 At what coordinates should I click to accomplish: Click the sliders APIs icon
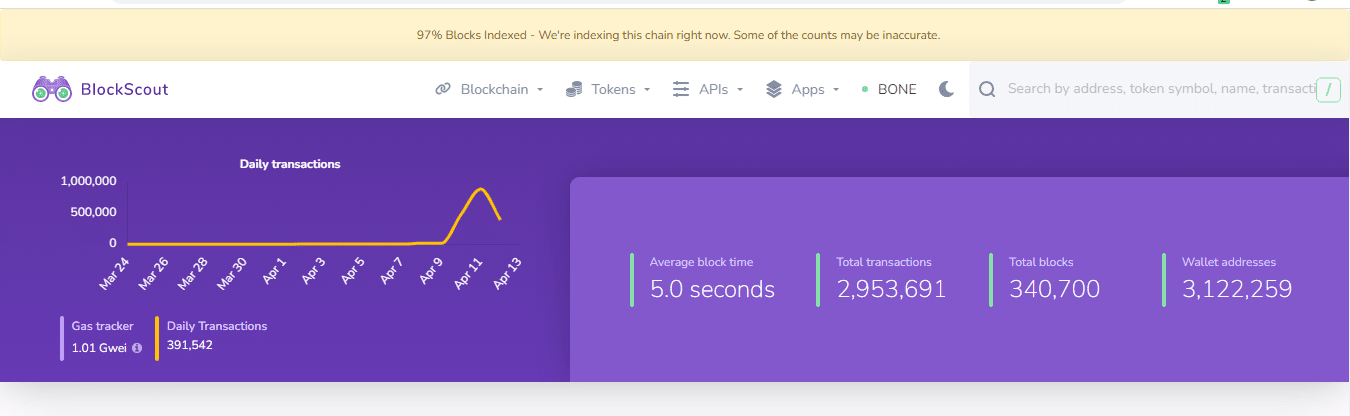681,89
